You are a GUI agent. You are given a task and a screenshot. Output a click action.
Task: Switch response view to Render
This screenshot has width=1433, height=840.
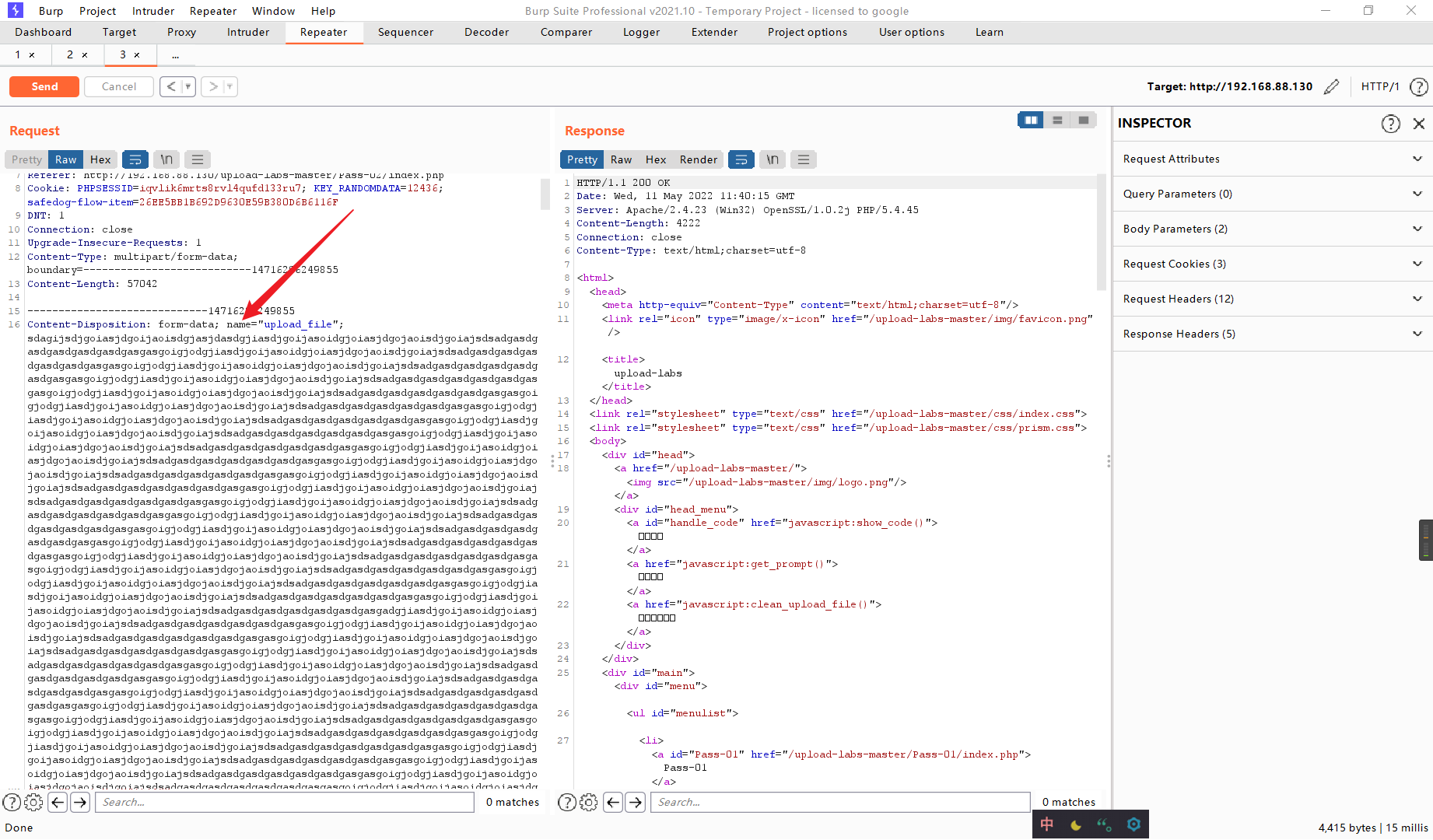tap(699, 159)
